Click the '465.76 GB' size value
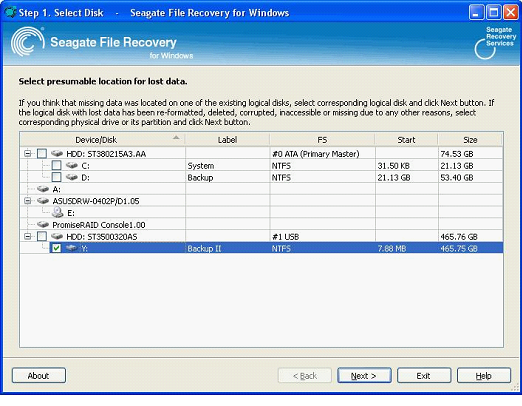 pyautogui.click(x=459, y=237)
